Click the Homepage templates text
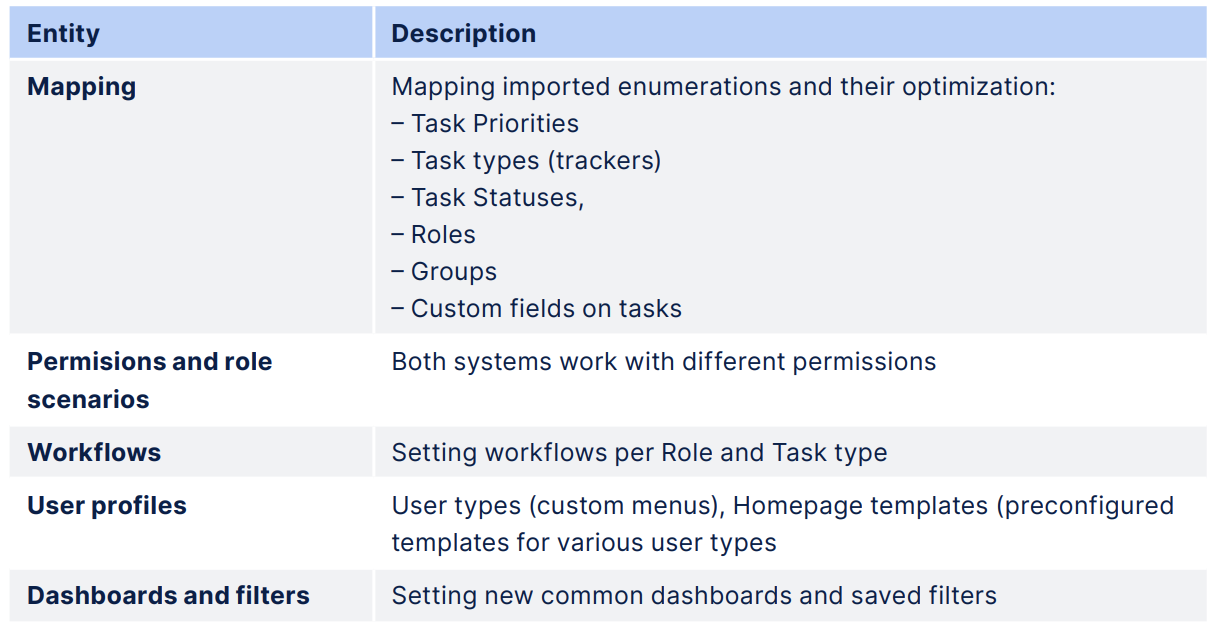Screen dimensions: 1212x622 pyautogui.click(x=861, y=506)
